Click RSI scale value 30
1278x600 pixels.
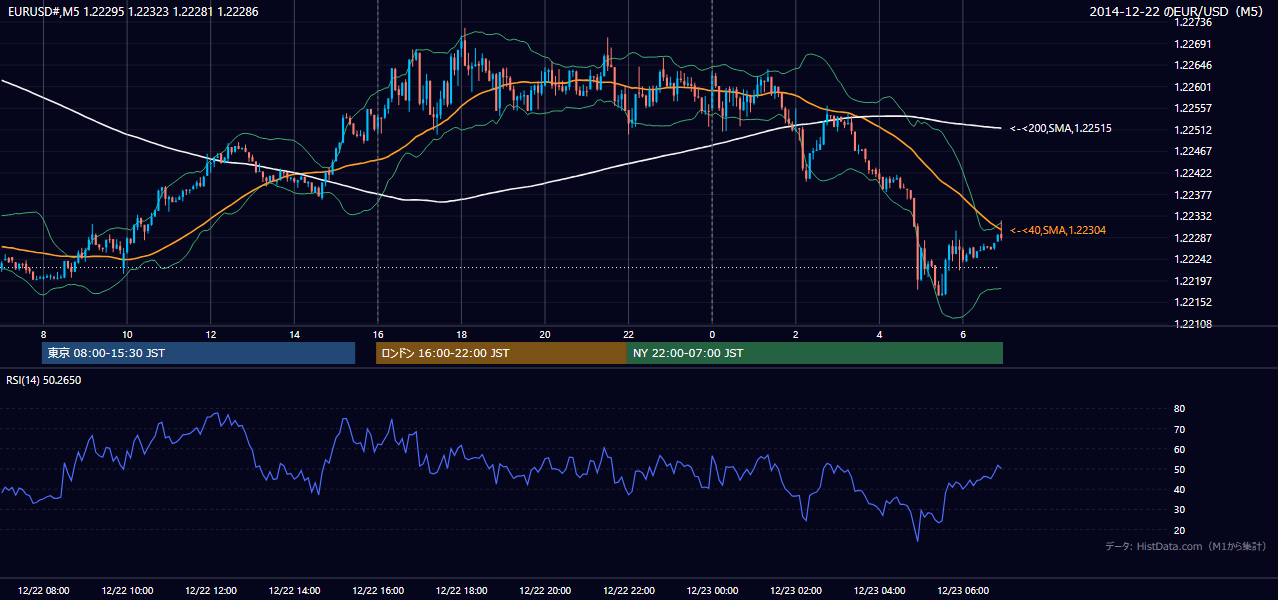click(1179, 510)
